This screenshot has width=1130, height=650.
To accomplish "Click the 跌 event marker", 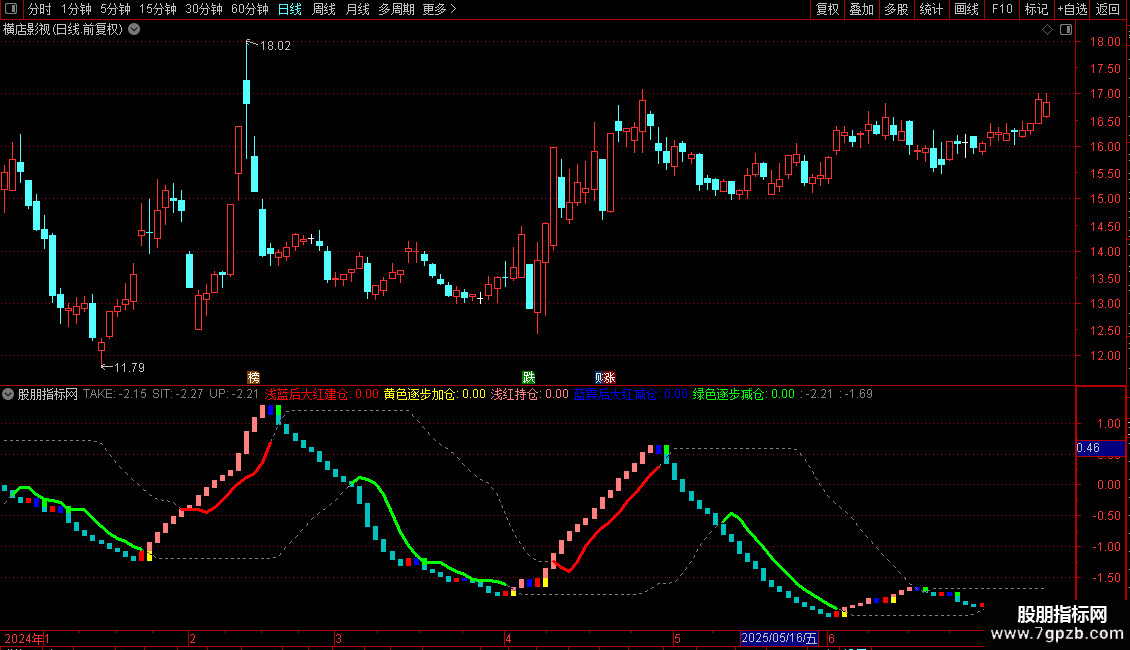I will point(528,378).
